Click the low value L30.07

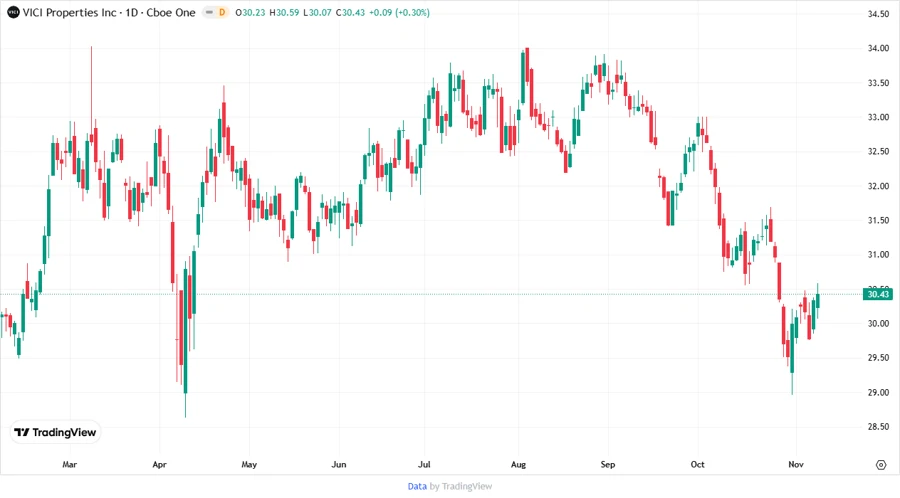coord(317,12)
